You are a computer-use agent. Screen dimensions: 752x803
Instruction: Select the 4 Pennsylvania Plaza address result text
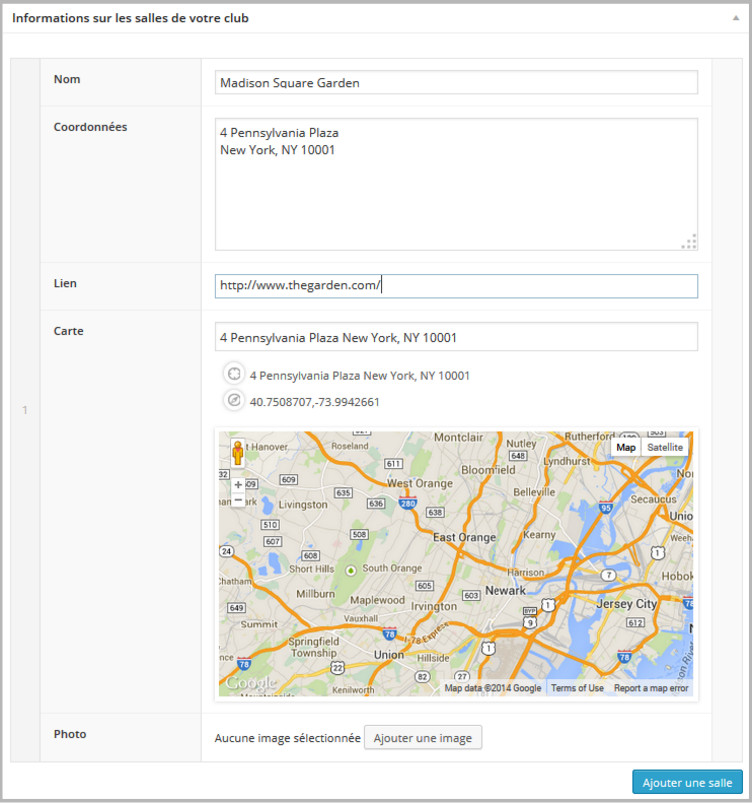360,376
